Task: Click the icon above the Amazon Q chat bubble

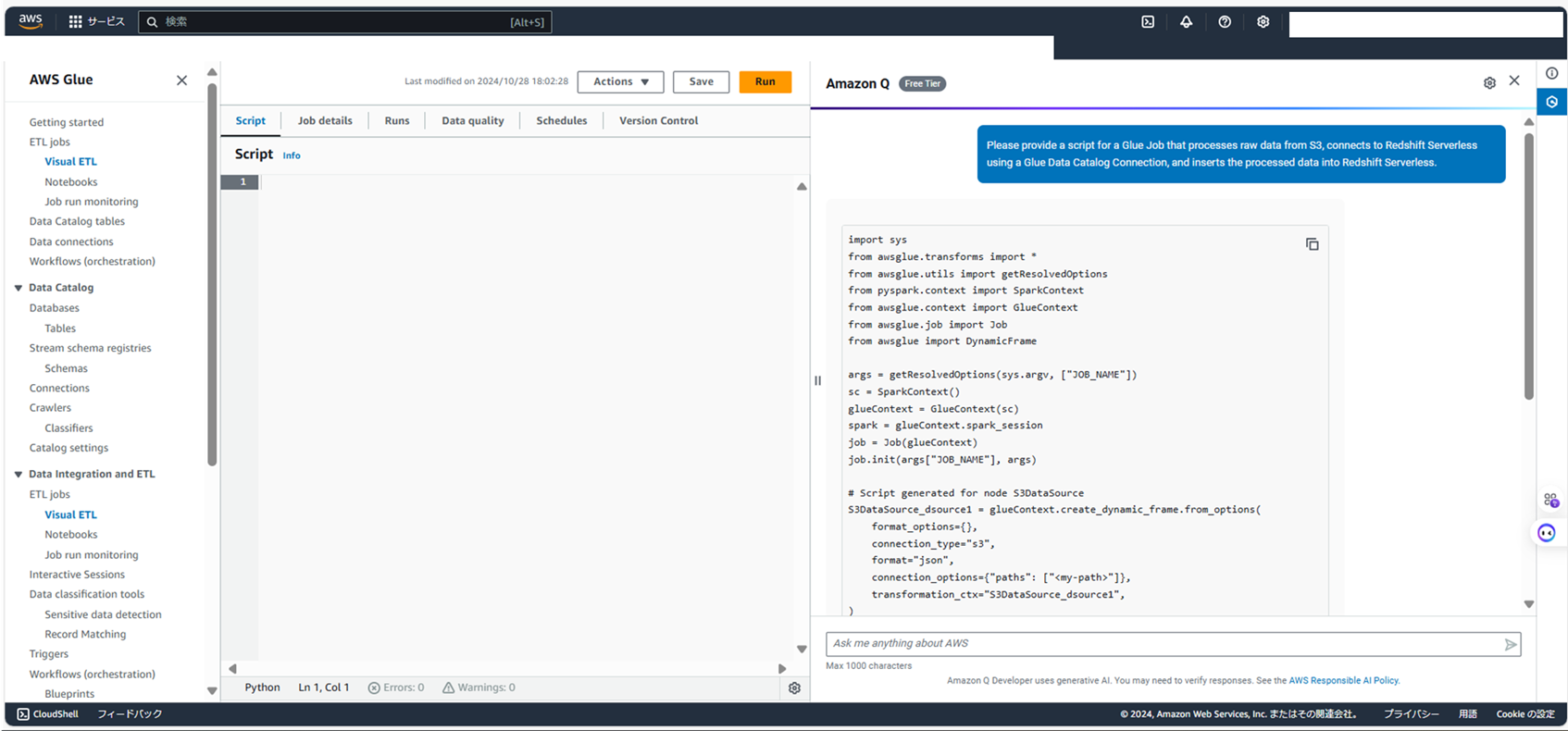Action: (1551, 501)
